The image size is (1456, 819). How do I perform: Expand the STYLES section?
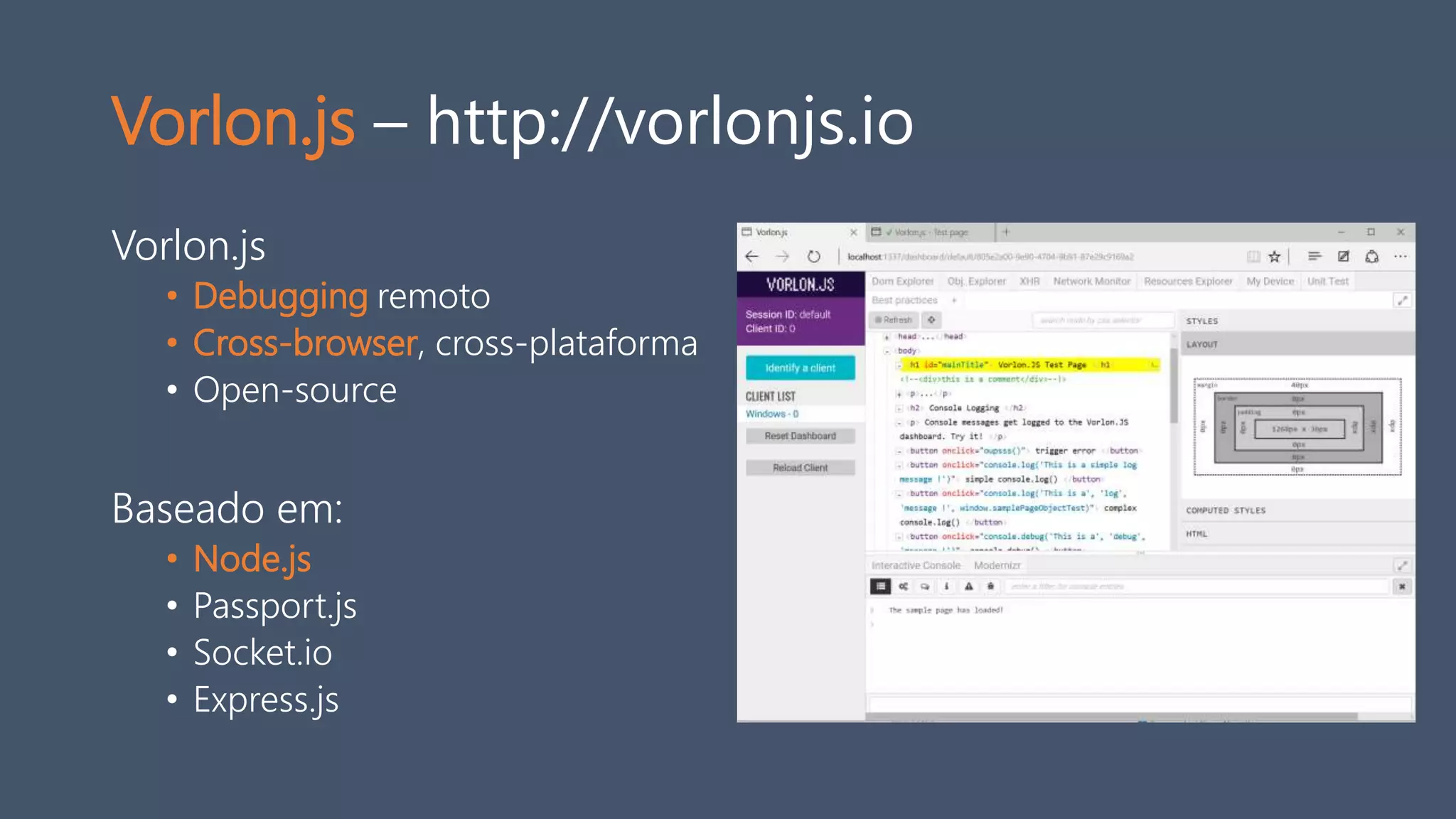[x=1297, y=321]
